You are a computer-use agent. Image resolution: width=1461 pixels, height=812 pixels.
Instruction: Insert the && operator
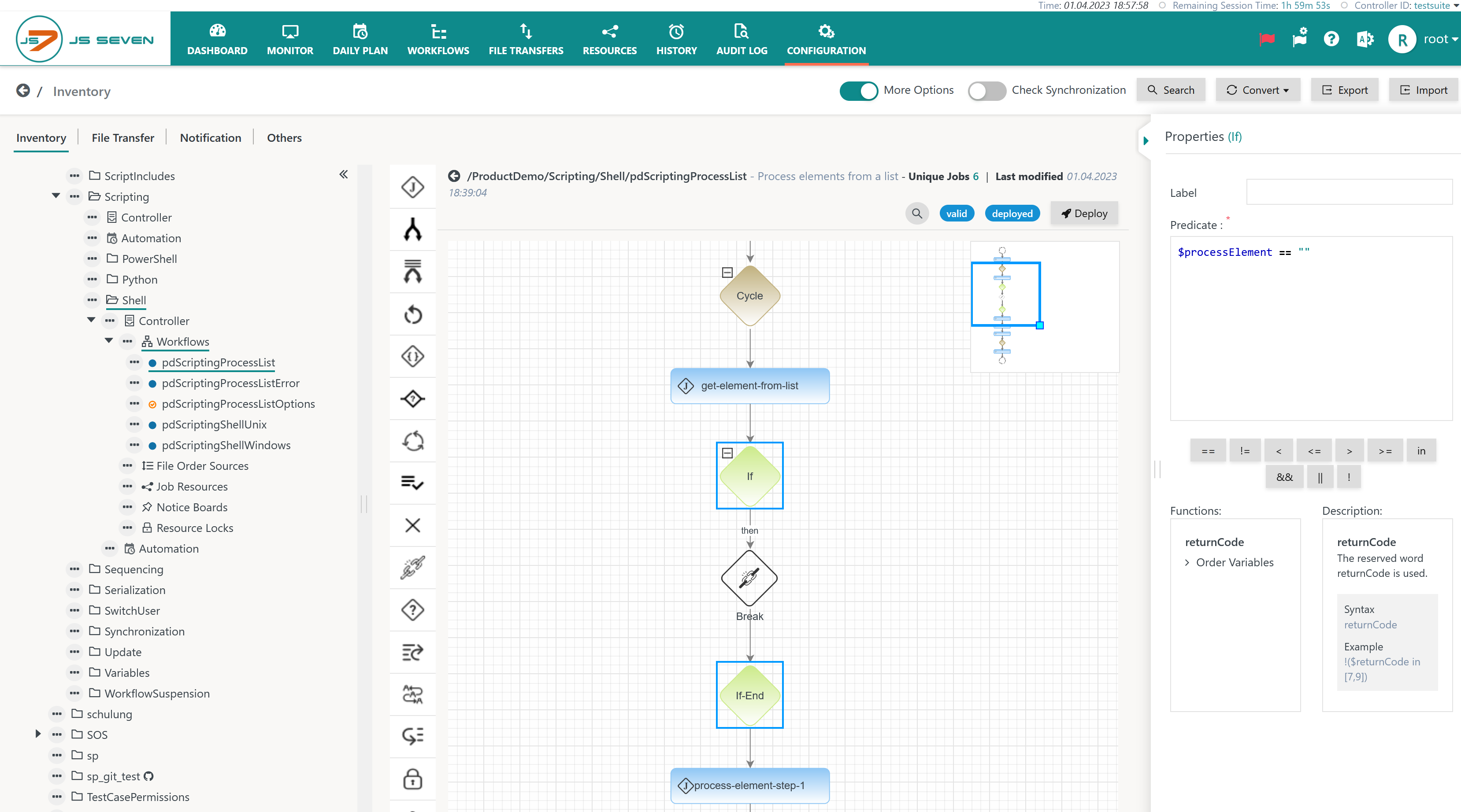pyautogui.click(x=1284, y=477)
